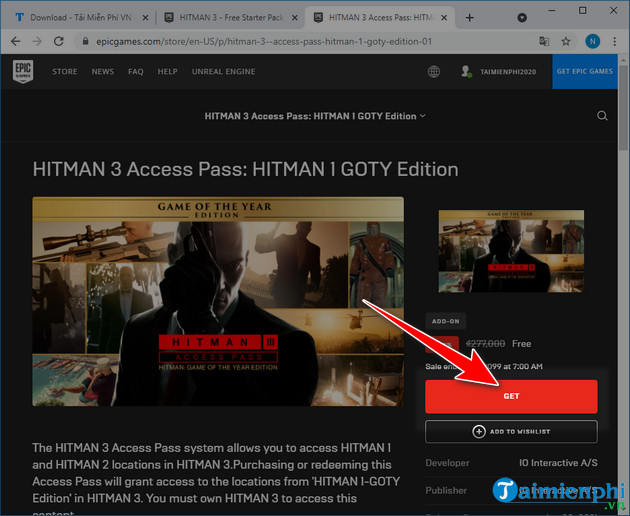This screenshot has height=516, width=630.
Task: Bookmark this page with the star icon
Action: [x=566, y=41]
